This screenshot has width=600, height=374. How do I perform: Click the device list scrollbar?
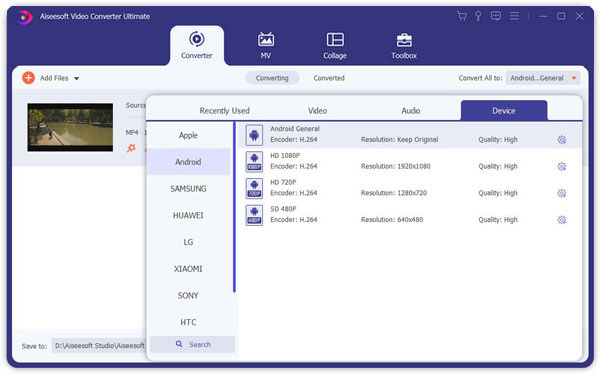pos(234,207)
